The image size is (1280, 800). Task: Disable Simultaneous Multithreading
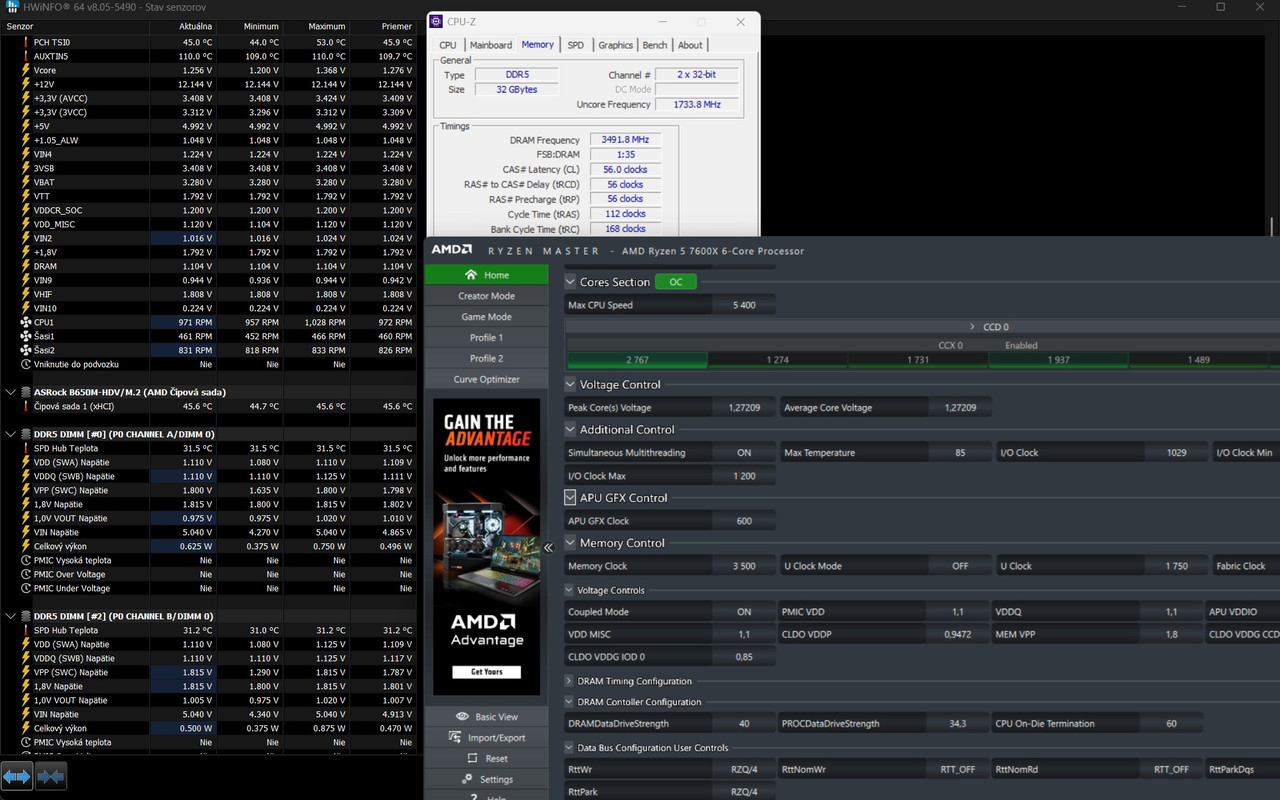tap(744, 452)
